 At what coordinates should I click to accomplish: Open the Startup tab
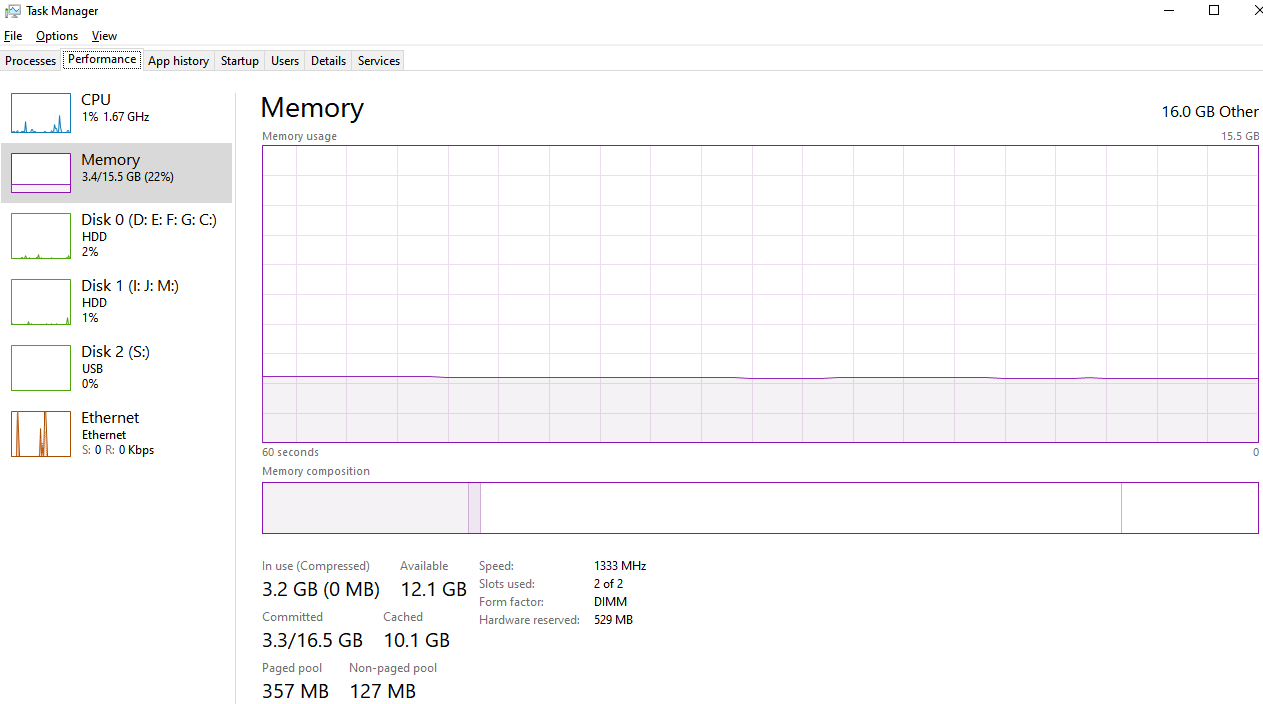click(240, 61)
